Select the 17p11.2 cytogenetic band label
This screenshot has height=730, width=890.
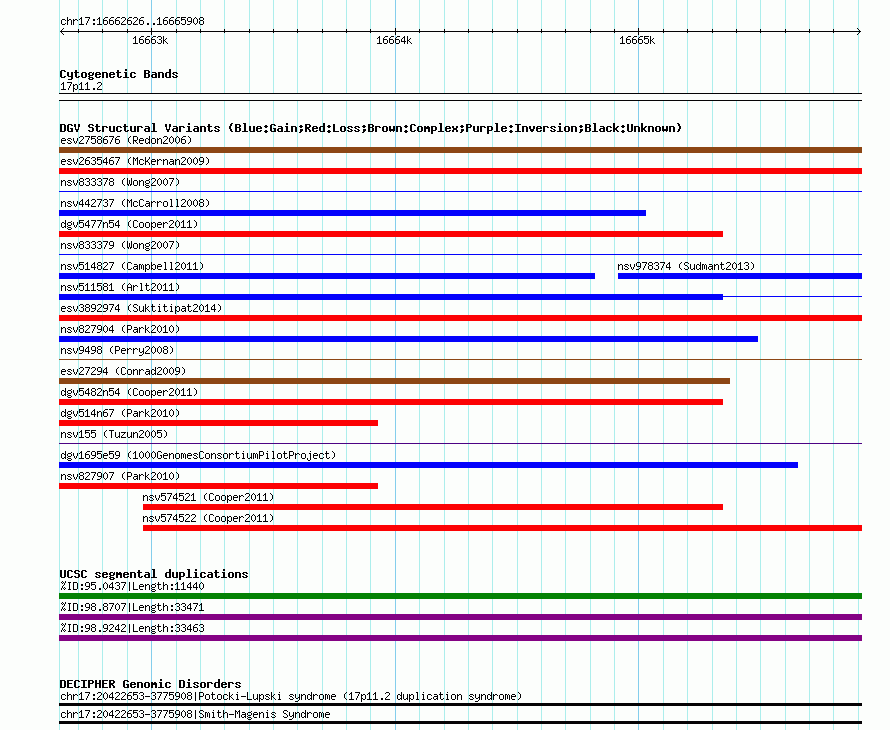(81, 86)
